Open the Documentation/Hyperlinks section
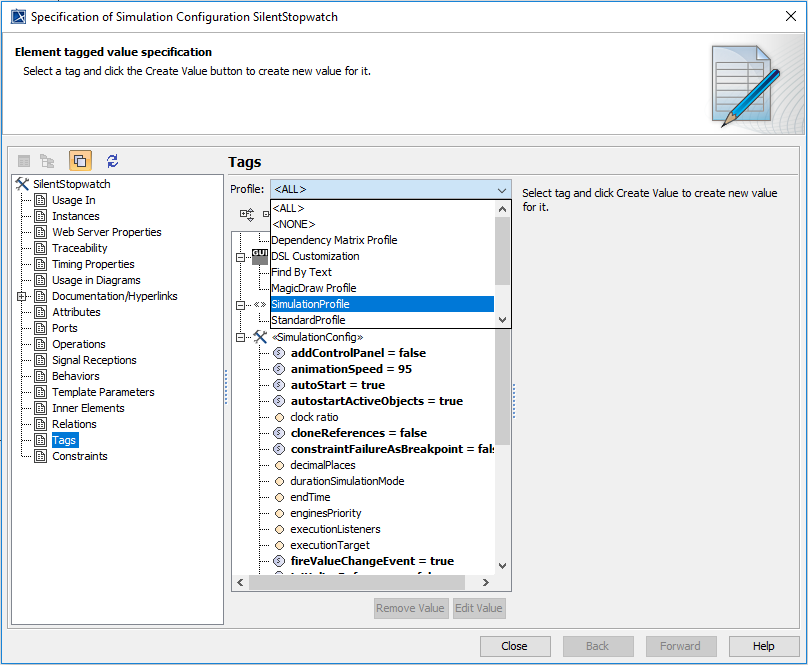Image resolution: width=808 pixels, height=665 pixels. coord(114,296)
